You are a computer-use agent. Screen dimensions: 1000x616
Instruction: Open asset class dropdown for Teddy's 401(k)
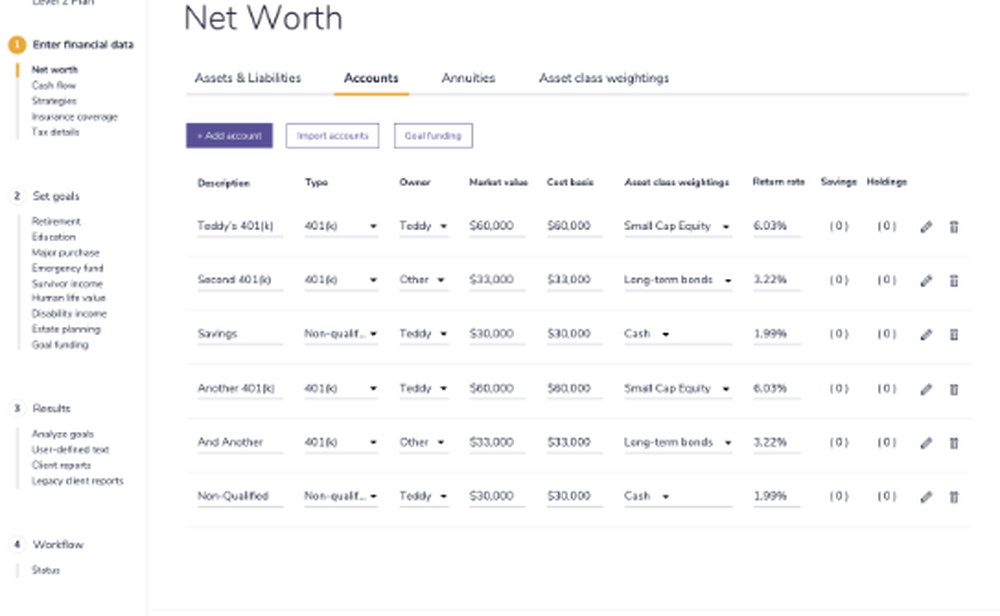(x=677, y=226)
